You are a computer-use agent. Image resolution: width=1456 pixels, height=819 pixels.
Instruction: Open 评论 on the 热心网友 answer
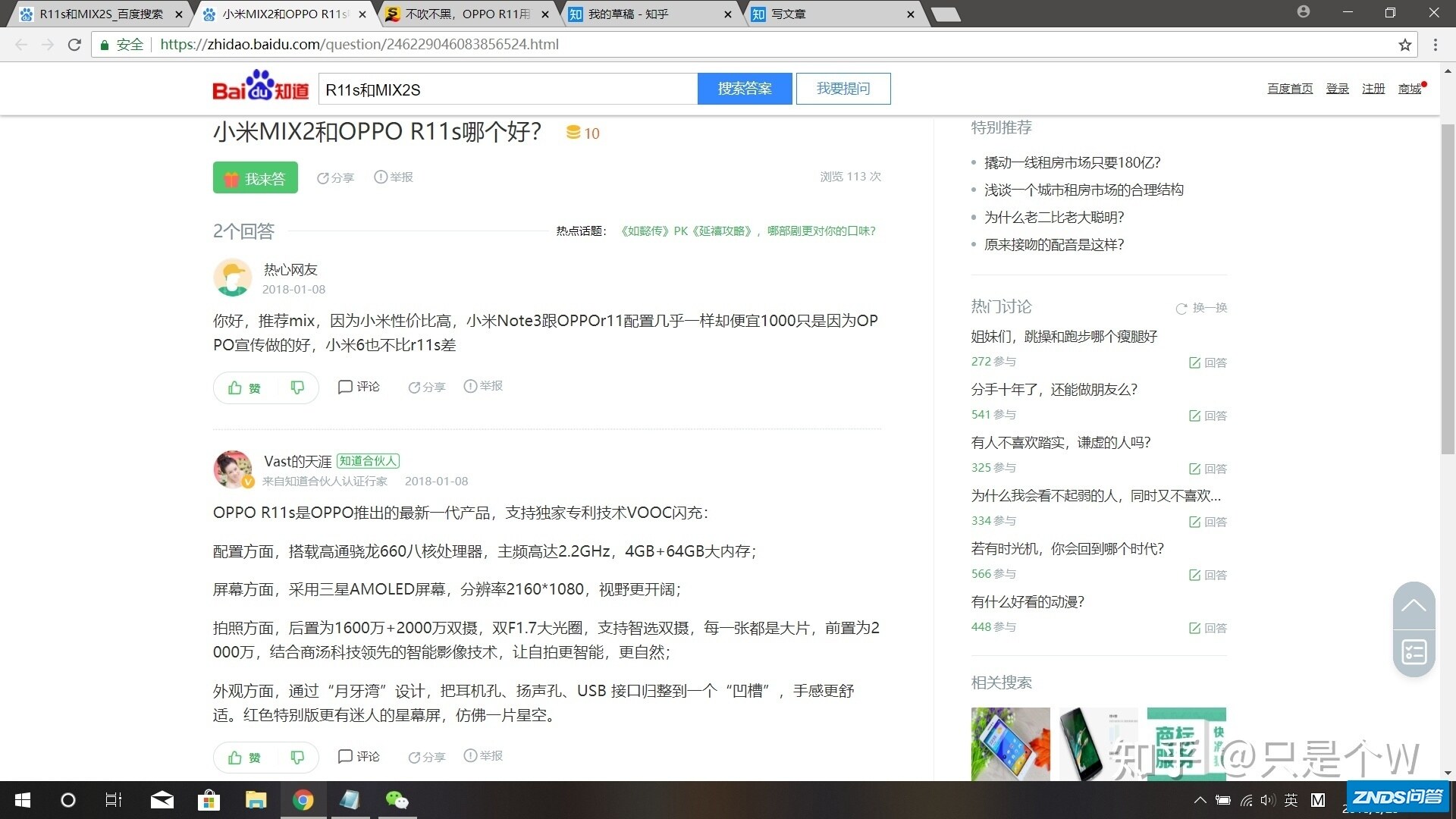[359, 387]
